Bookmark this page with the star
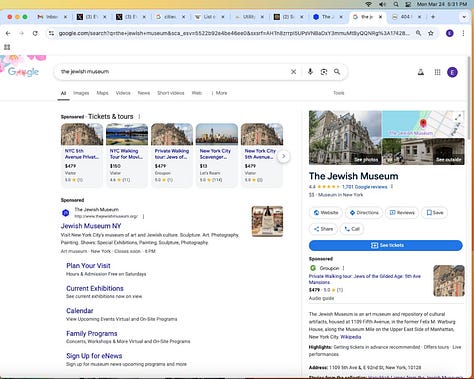This screenshot has height=379, width=474. tap(431, 33)
